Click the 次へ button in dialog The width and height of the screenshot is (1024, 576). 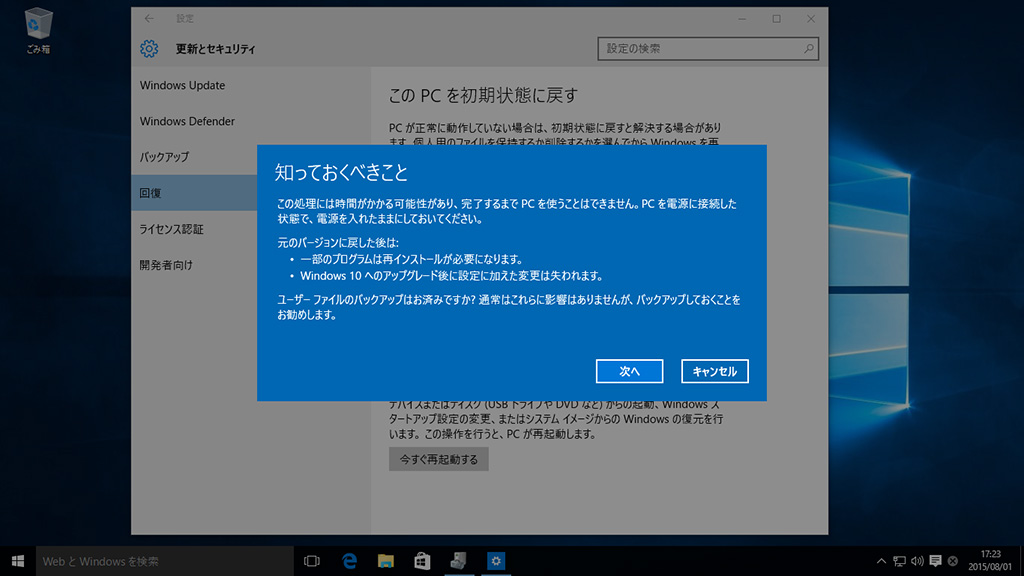(629, 371)
